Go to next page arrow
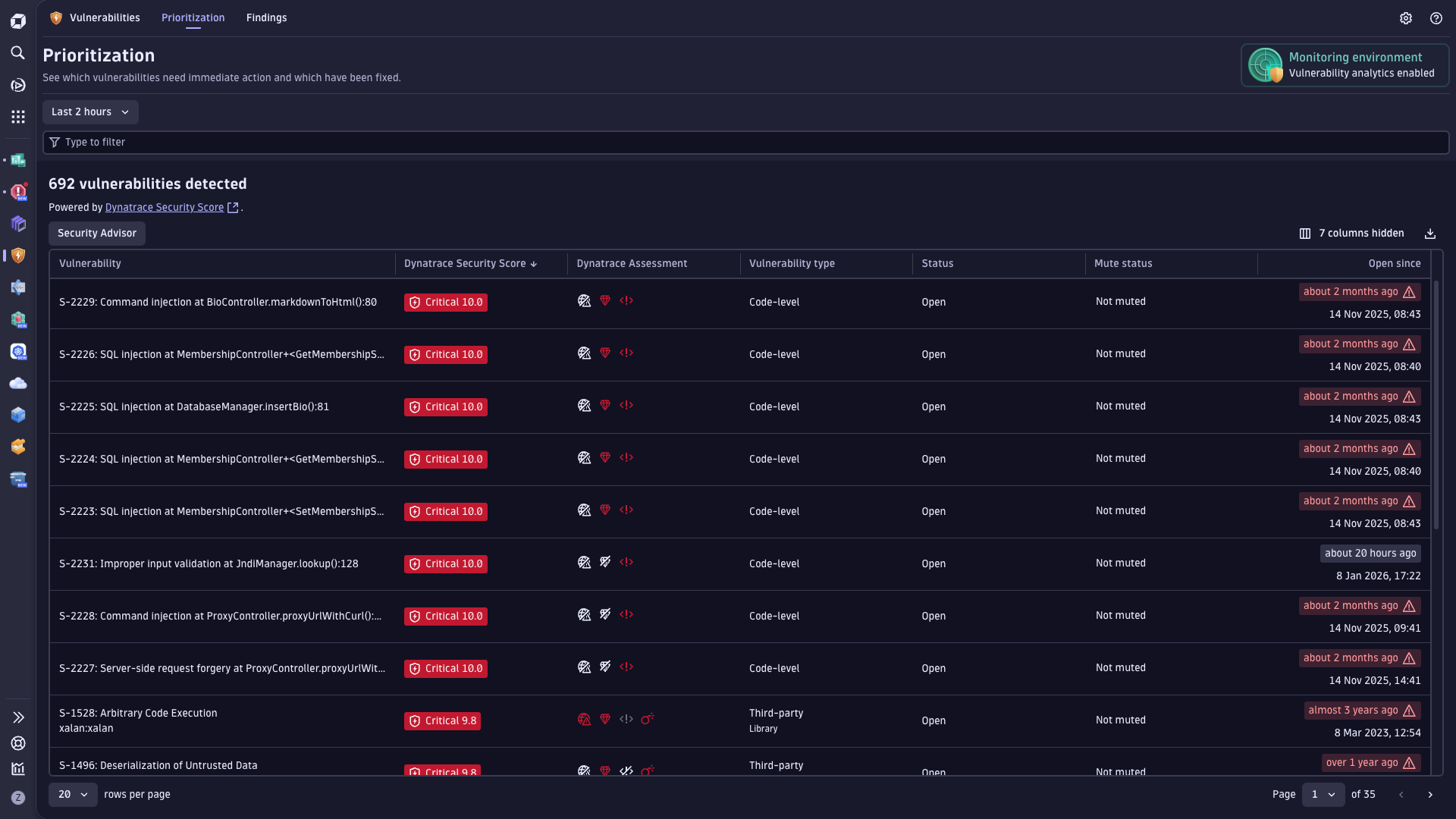This screenshot has height=819, width=1456. (x=1430, y=795)
